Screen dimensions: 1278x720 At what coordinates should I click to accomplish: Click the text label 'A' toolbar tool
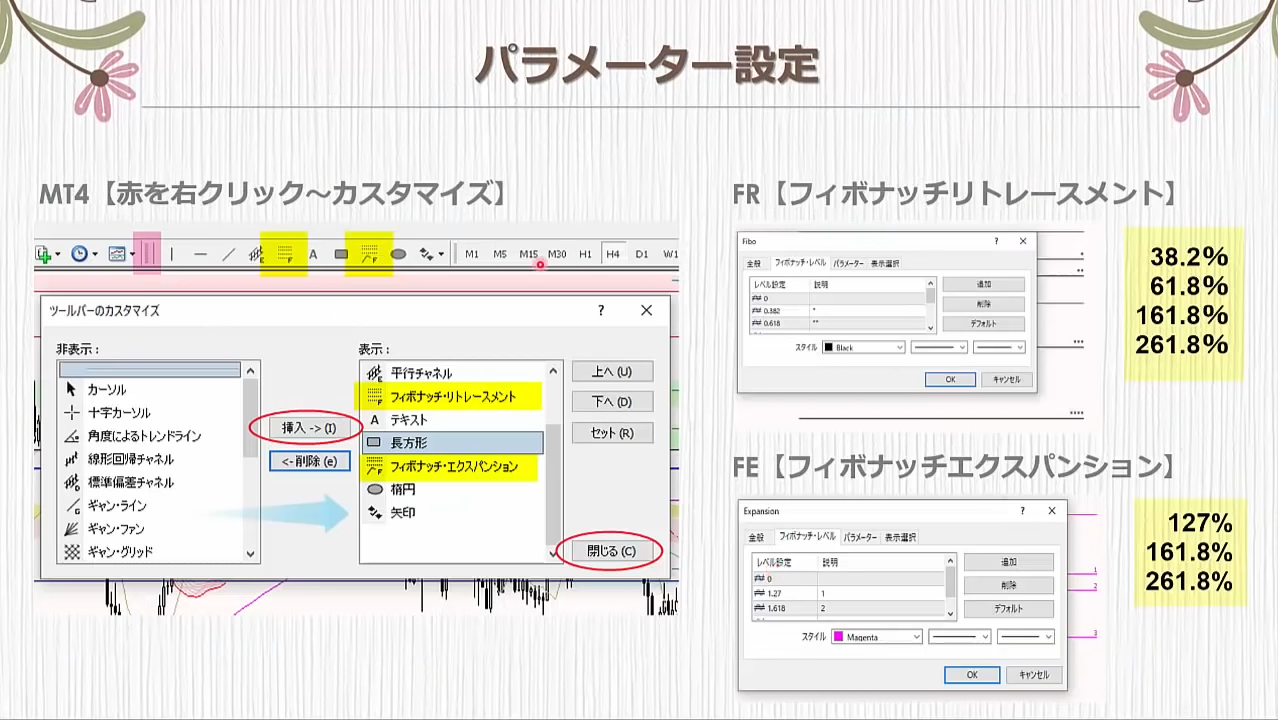(313, 254)
